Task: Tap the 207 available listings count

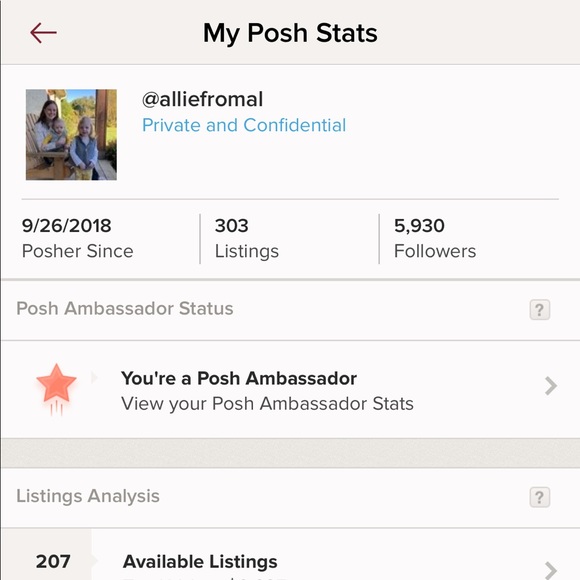Action: tap(53, 562)
